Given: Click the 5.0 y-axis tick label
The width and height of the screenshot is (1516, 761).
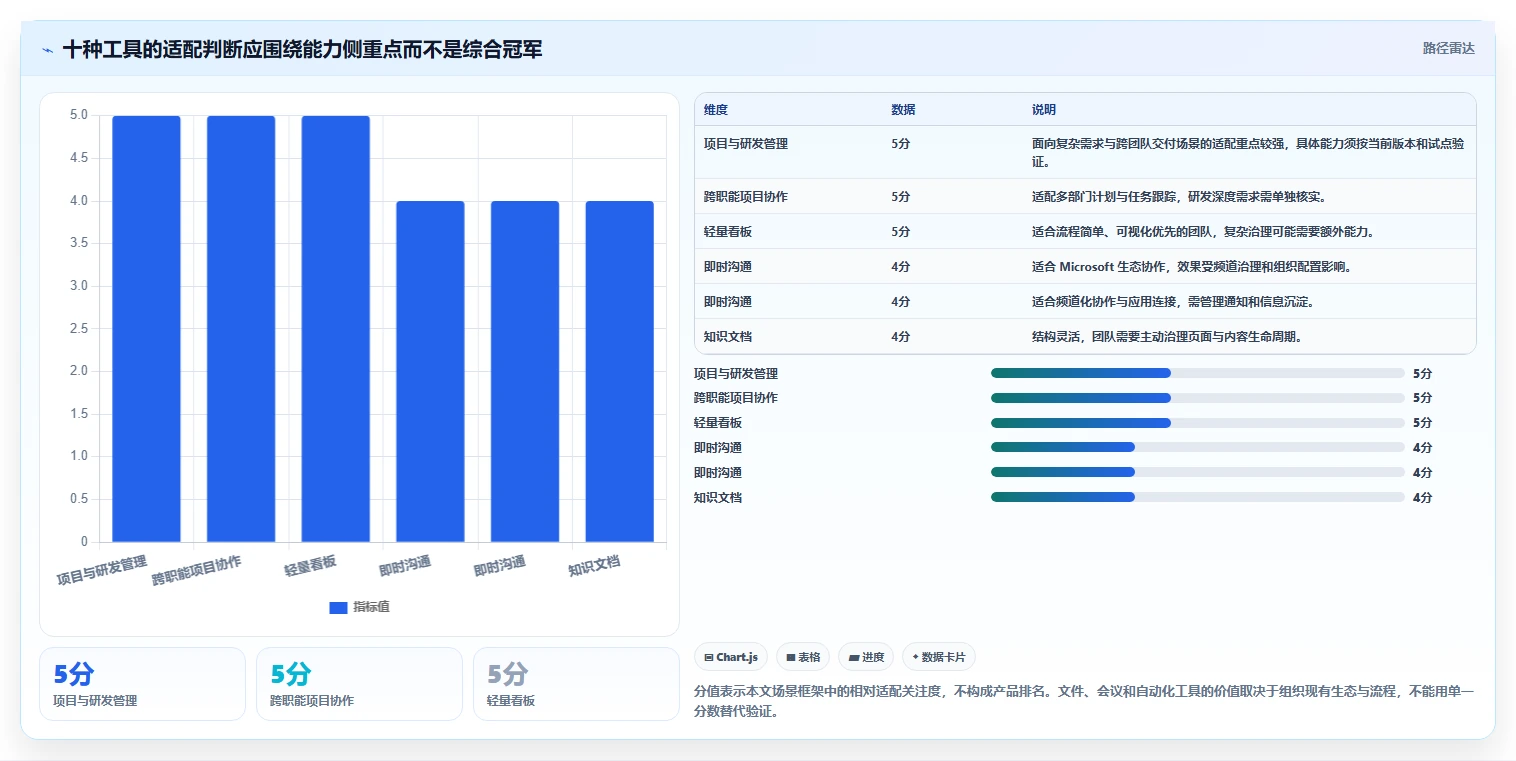Looking at the screenshot, I should pos(78,115).
